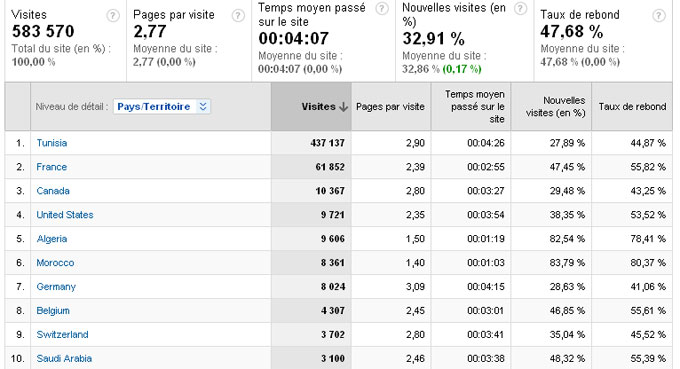Sort by Nouvelles visites (en %) column
The height and width of the screenshot is (369, 680).
click(x=556, y=107)
